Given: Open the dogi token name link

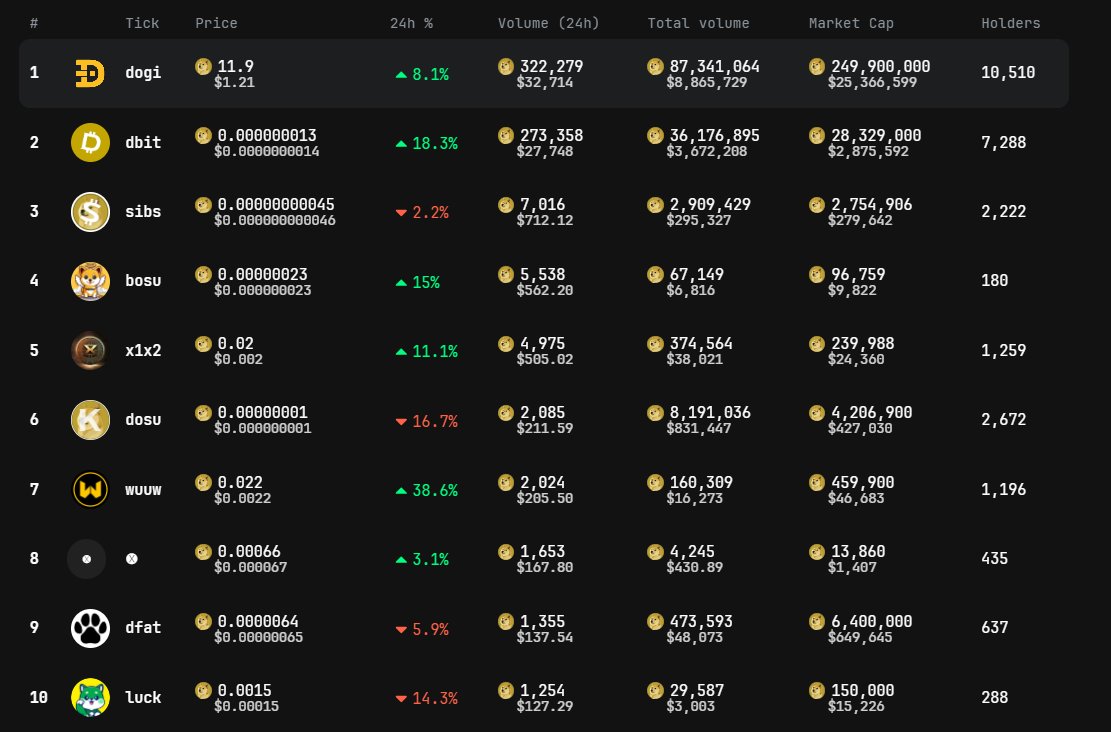Looking at the screenshot, I should coord(143,72).
